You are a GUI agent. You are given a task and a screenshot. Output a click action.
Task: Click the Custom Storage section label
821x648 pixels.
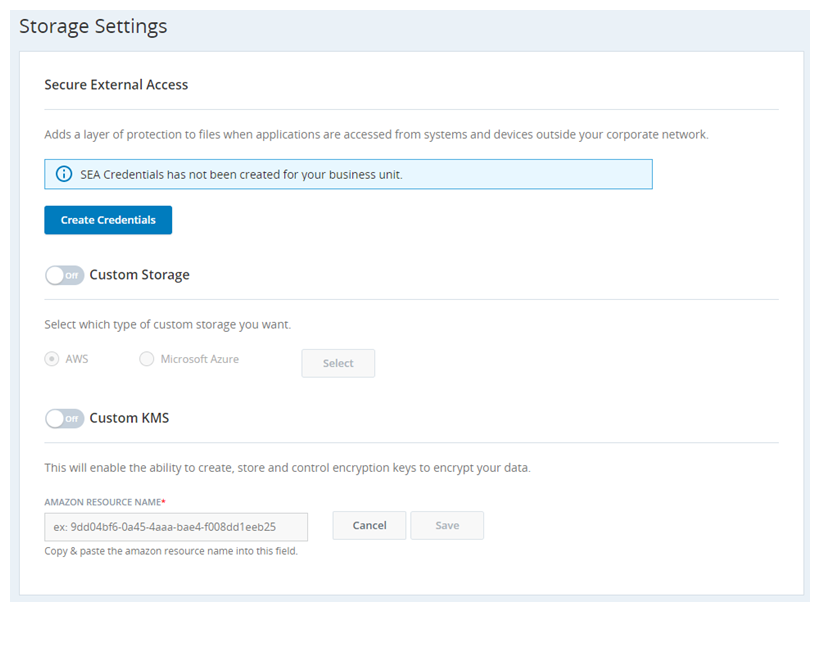(x=139, y=275)
